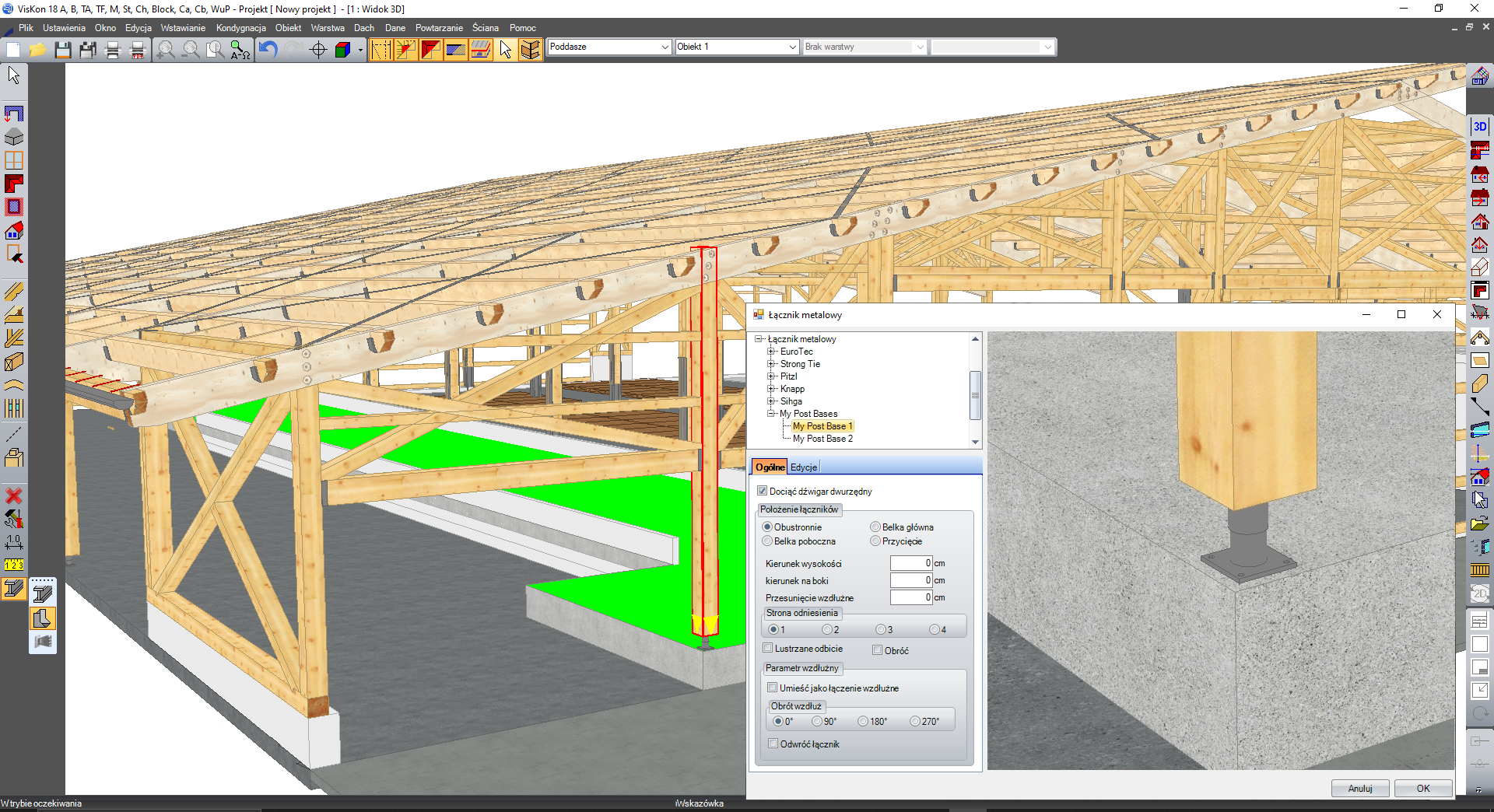
Task: Click the Kierunek wysokości input field
Action: 910,563
